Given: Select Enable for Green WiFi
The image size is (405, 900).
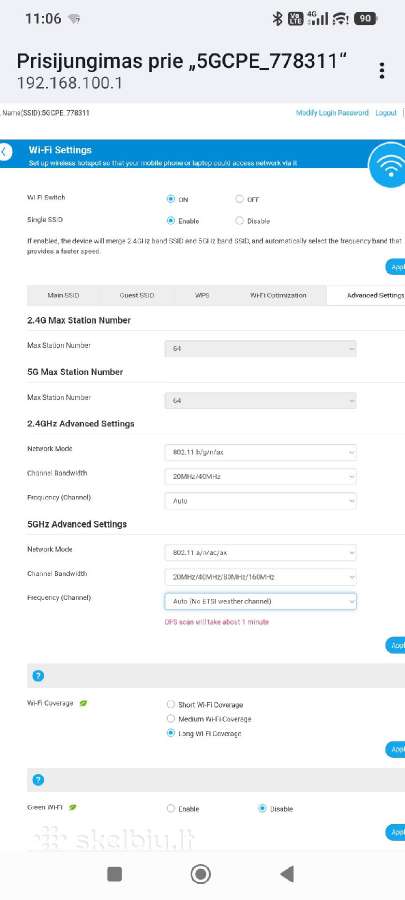Looking at the screenshot, I should pos(170,808).
